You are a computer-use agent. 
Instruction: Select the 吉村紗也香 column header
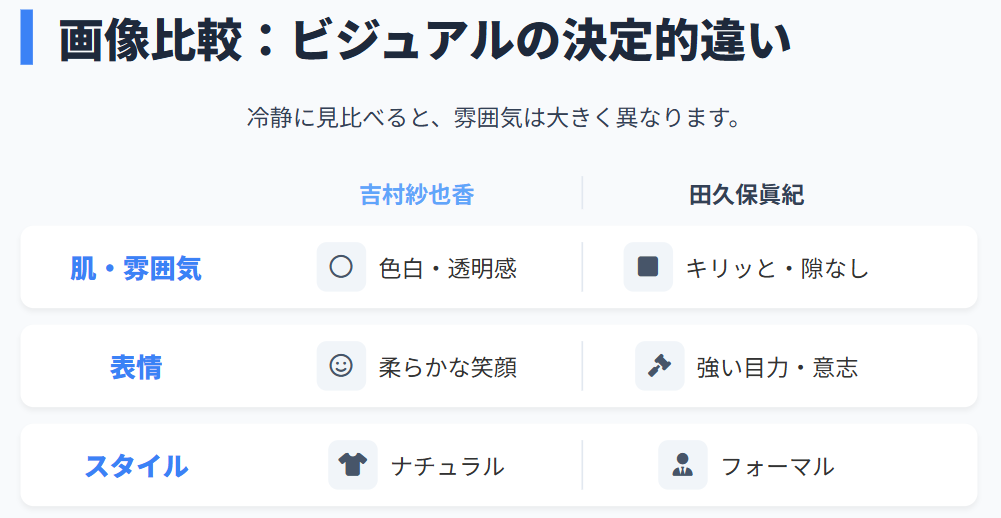click(x=417, y=195)
